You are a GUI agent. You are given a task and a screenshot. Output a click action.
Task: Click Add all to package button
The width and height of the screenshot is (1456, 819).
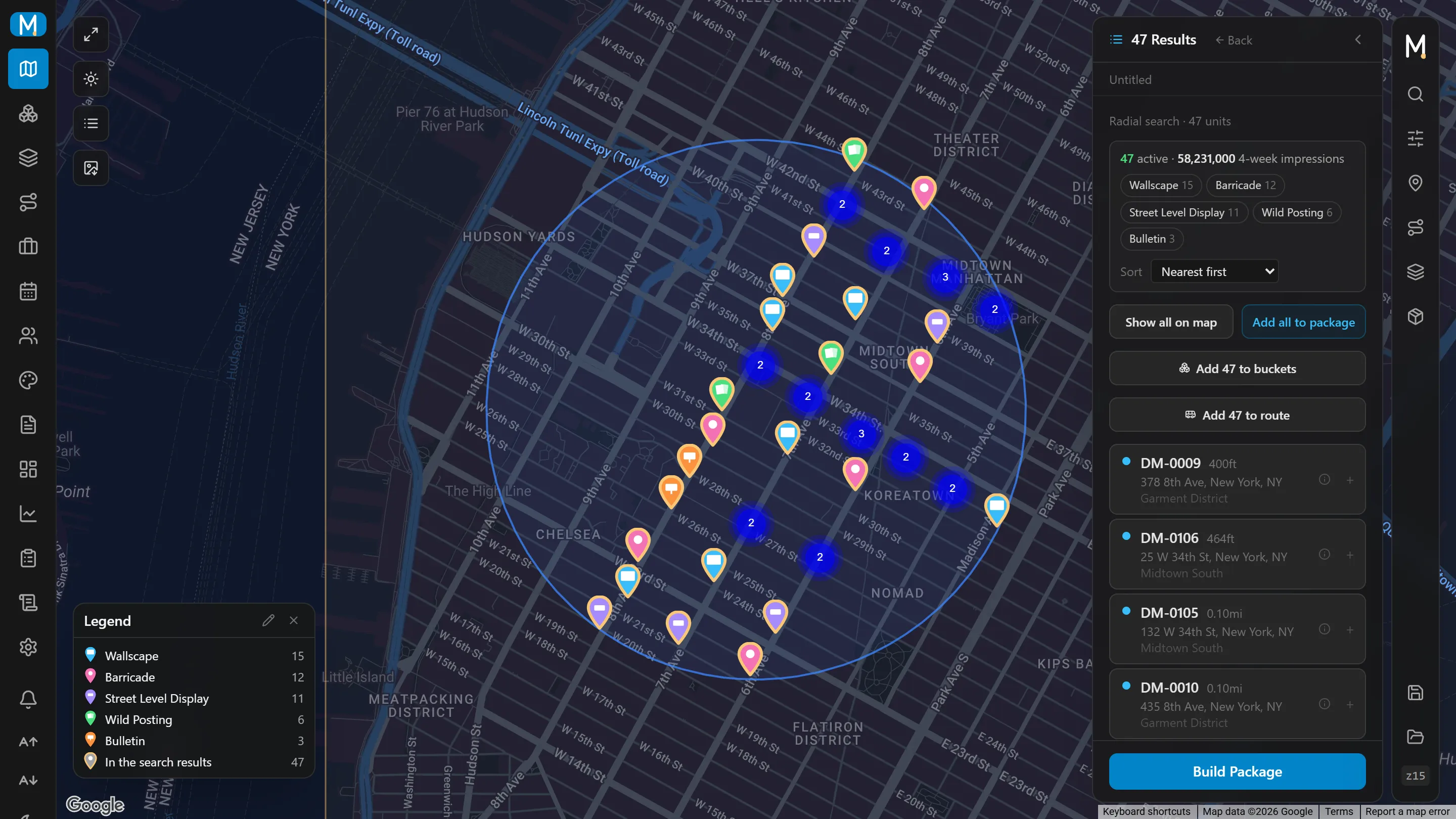(1303, 322)
